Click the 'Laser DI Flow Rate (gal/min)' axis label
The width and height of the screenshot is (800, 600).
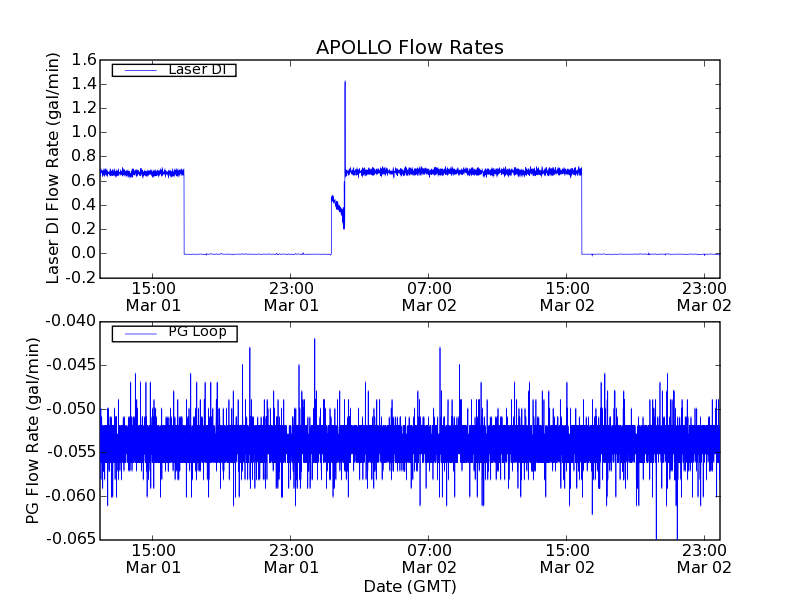click(x=53, y=168)
